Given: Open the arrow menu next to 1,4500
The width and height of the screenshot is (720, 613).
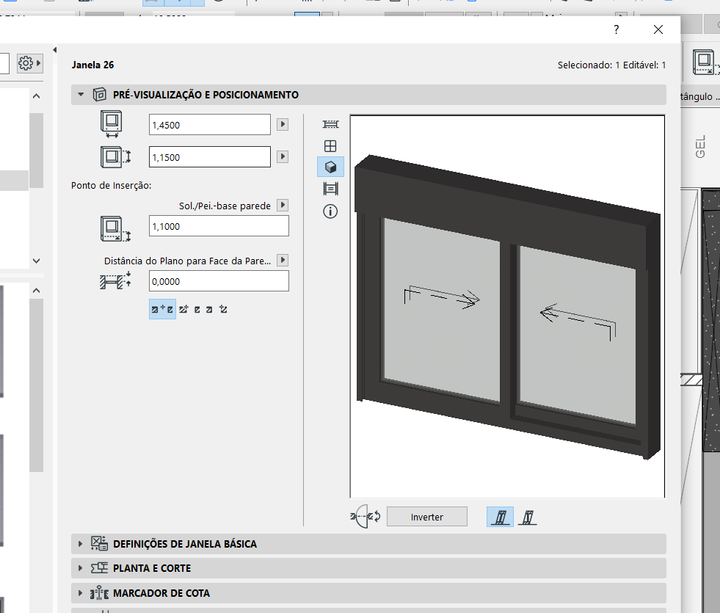Looking at the screenshot, I should coord(282,124).
